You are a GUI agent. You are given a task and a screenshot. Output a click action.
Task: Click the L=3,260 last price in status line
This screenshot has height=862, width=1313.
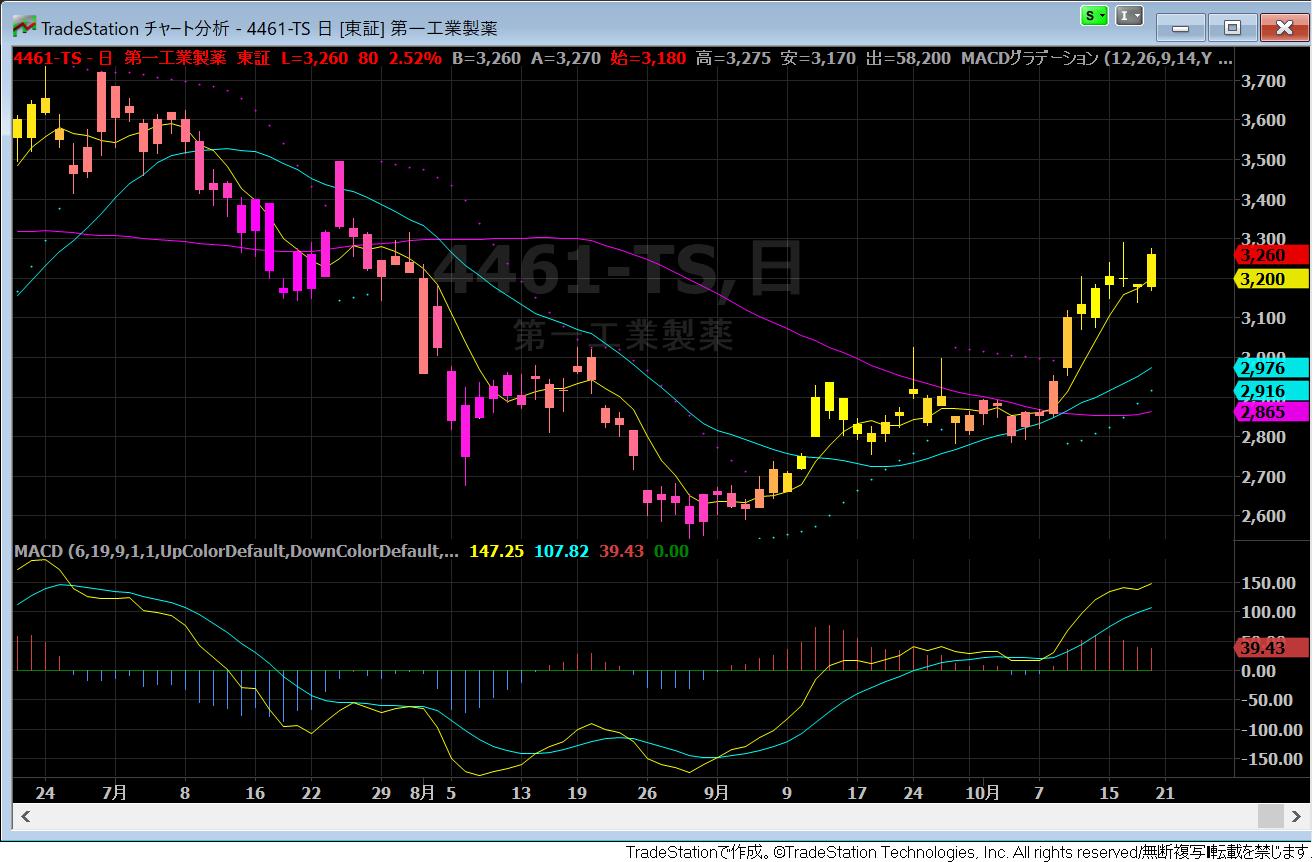(314, 58)
